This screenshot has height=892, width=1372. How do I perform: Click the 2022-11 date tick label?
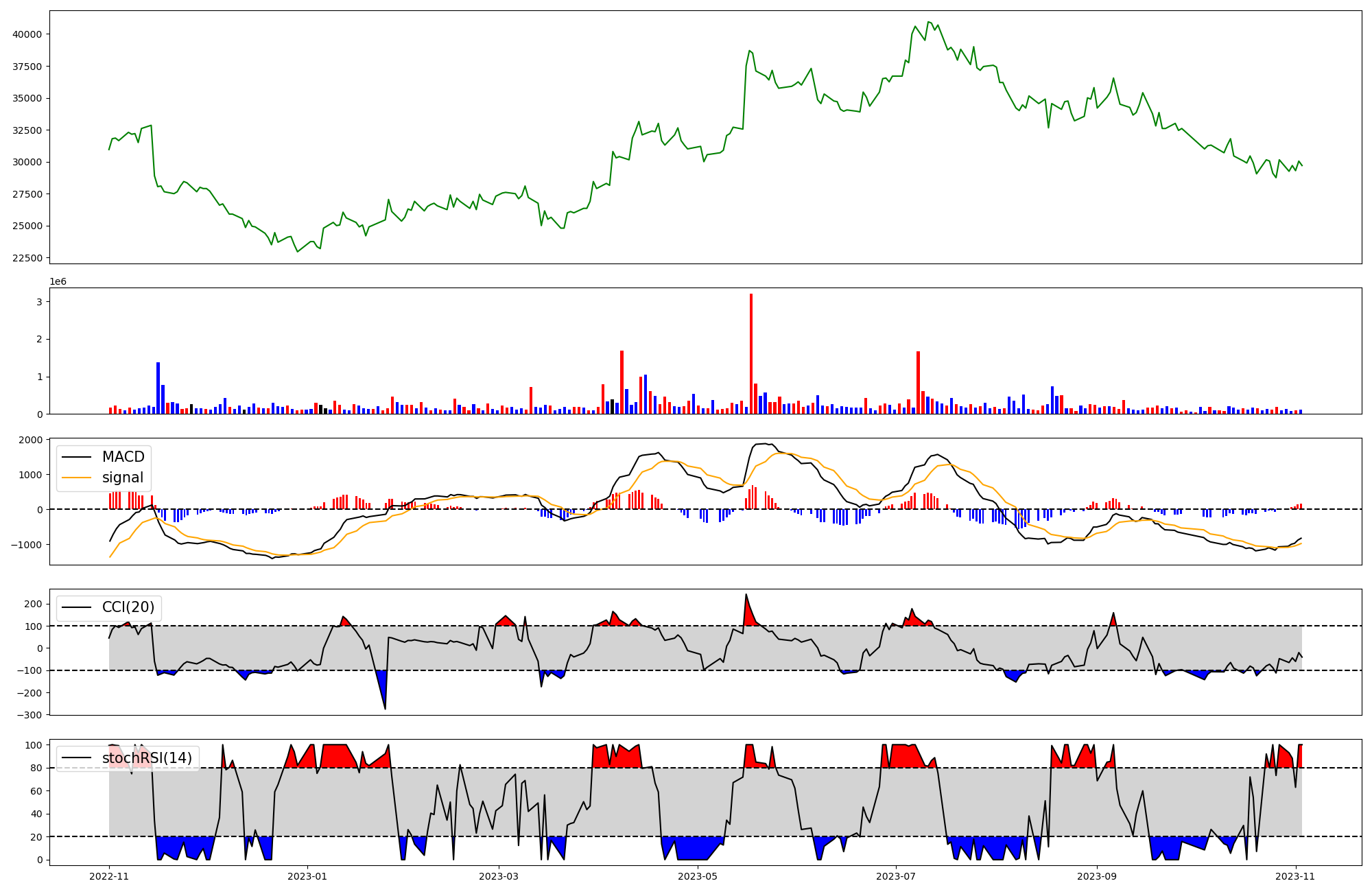pos(109,876)
